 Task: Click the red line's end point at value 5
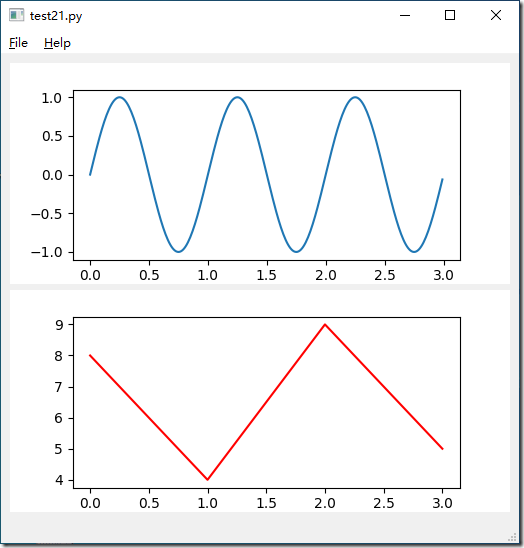[x=443, y=449]
